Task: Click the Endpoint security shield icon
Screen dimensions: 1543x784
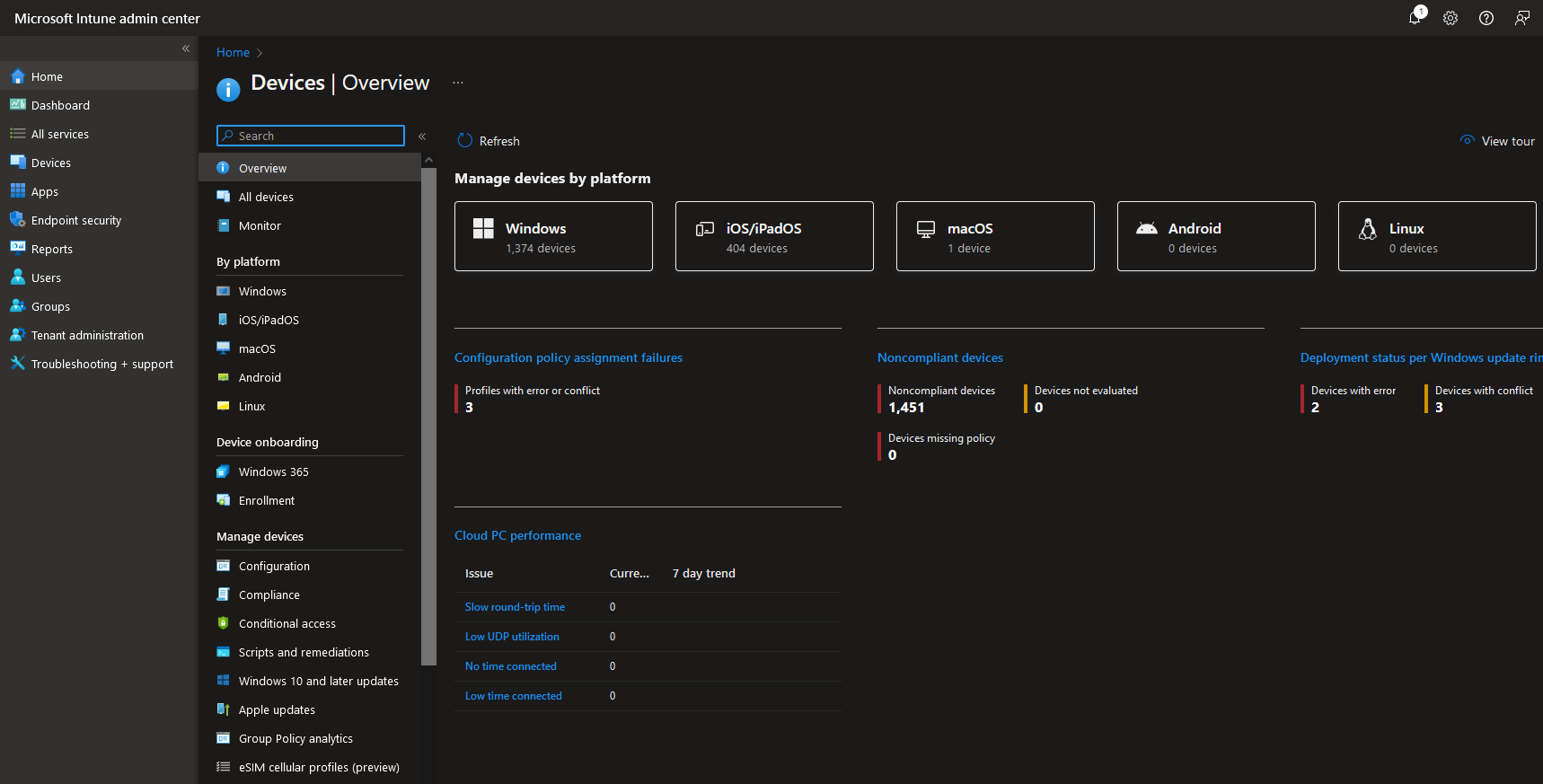Action: (17, 220)
